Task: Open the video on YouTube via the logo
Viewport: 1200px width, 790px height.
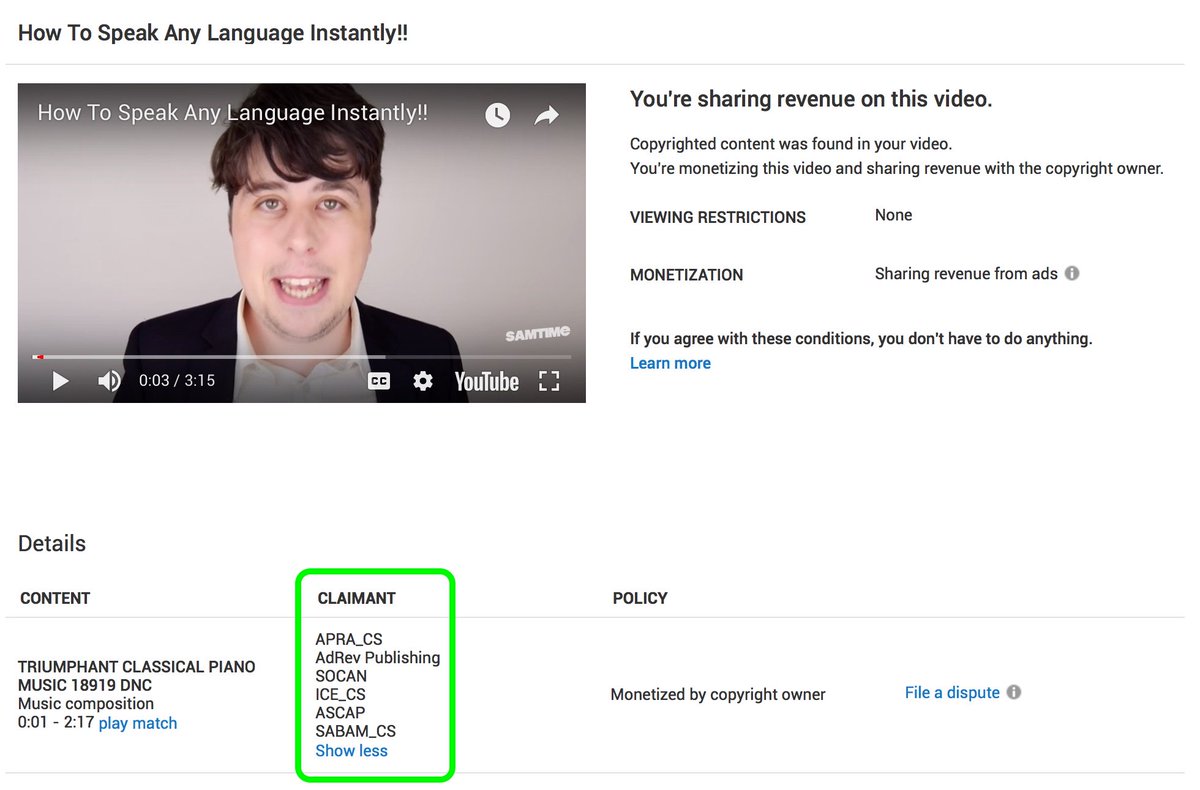Action: tap(486, 381)
